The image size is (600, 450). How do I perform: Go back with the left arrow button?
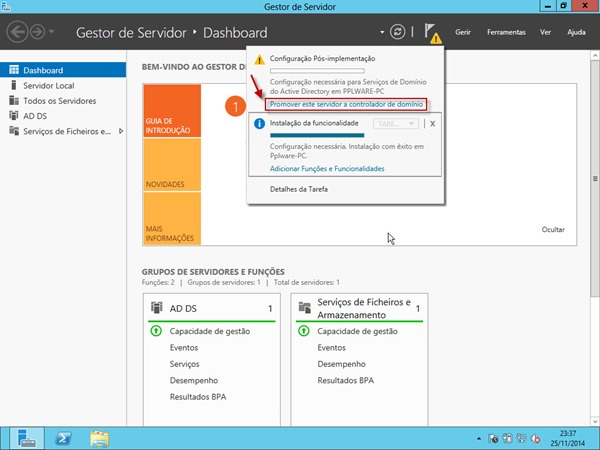(17, 32)
